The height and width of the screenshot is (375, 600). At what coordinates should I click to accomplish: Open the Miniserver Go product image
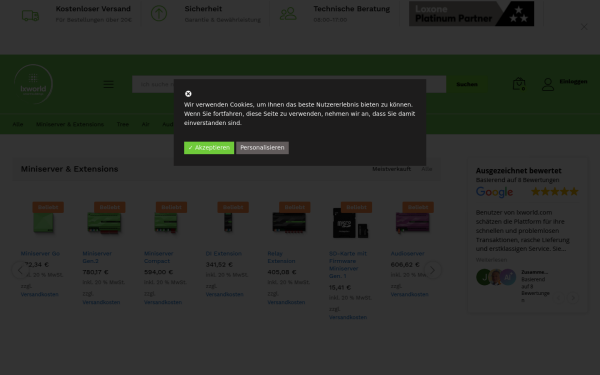tap(43, 222)
